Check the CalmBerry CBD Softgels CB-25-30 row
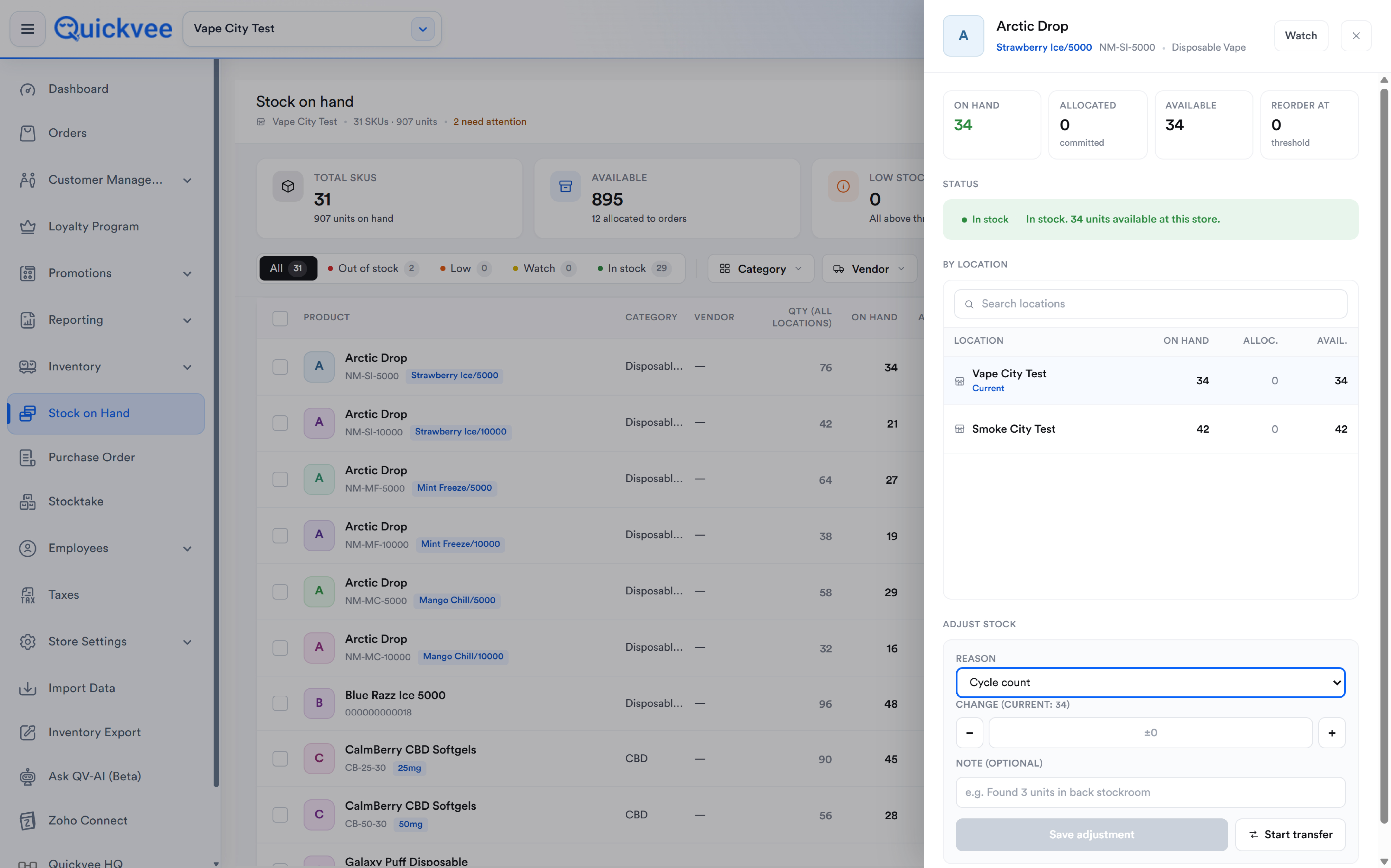 point(280,759)
